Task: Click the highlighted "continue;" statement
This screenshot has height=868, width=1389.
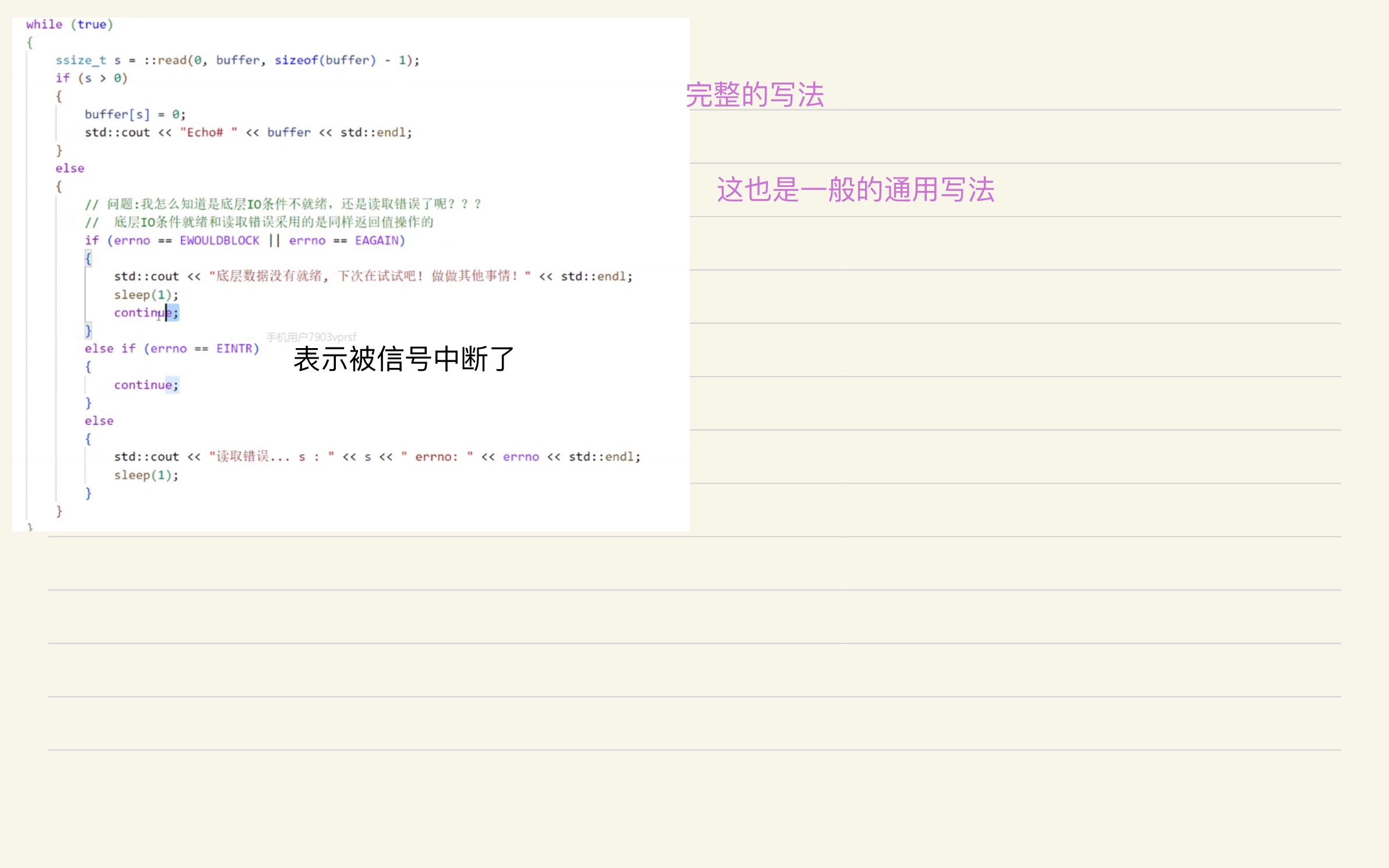Action: tap(146, 313)
